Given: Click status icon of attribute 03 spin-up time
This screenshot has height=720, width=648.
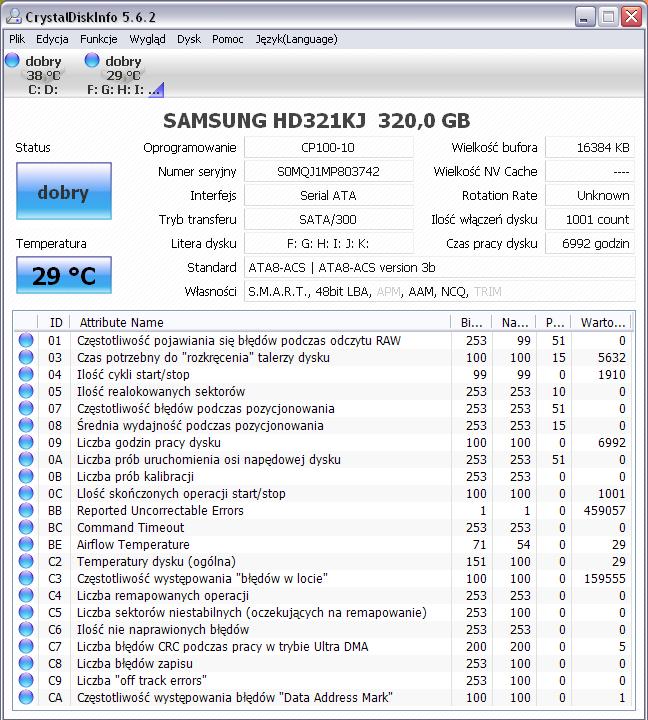Looking at the screenshot, I should 26,357.
